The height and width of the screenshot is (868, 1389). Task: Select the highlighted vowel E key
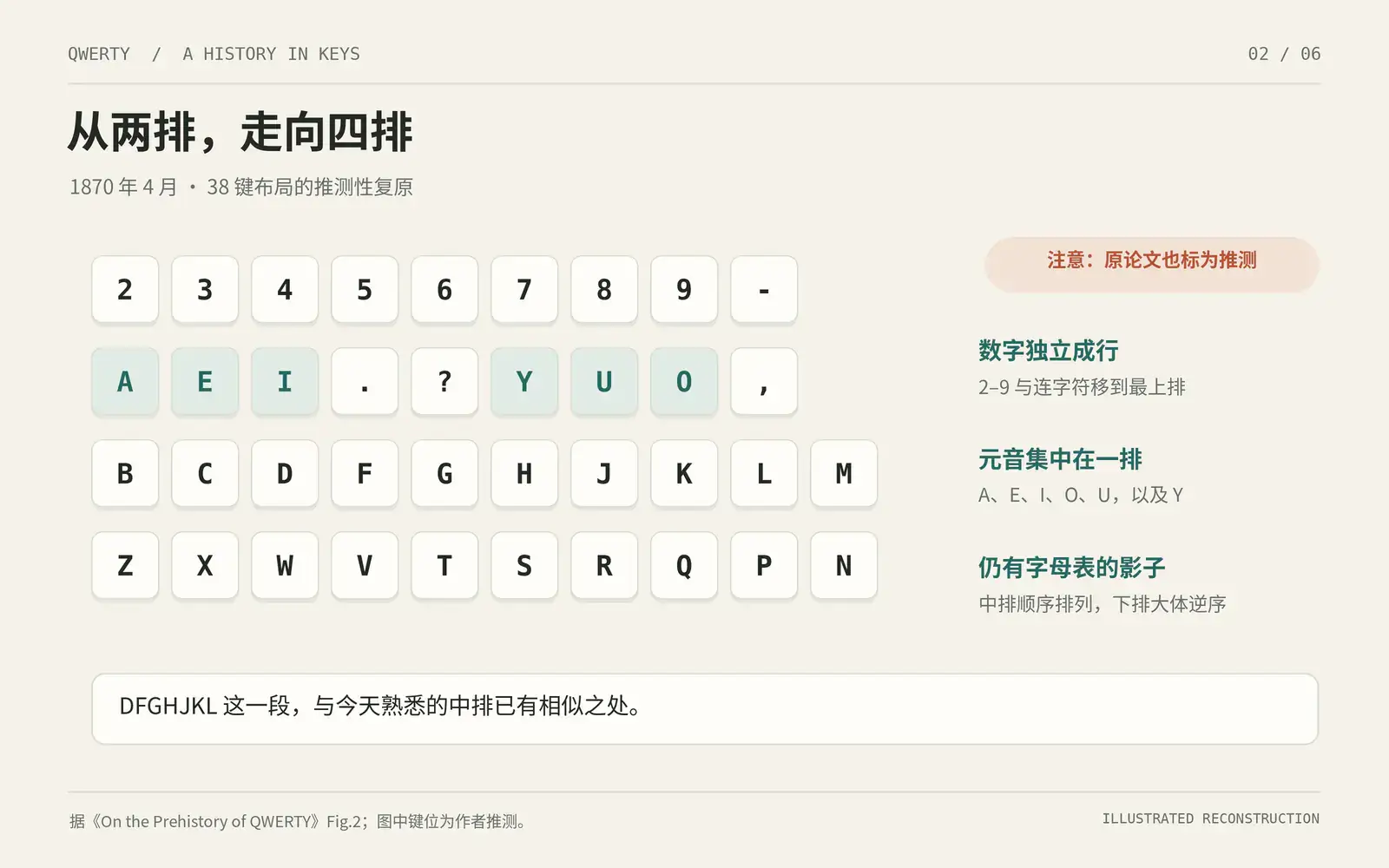[x=205, y=381]
